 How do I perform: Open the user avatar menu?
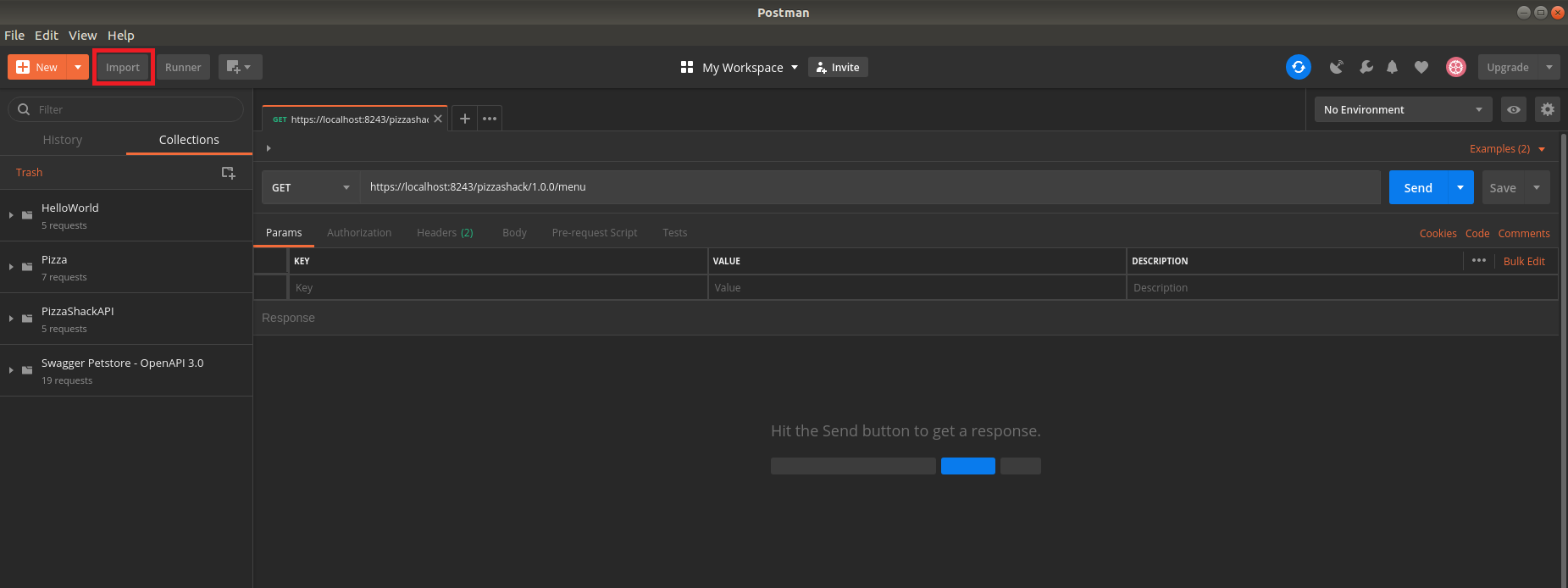click(x=1455, y=67)
